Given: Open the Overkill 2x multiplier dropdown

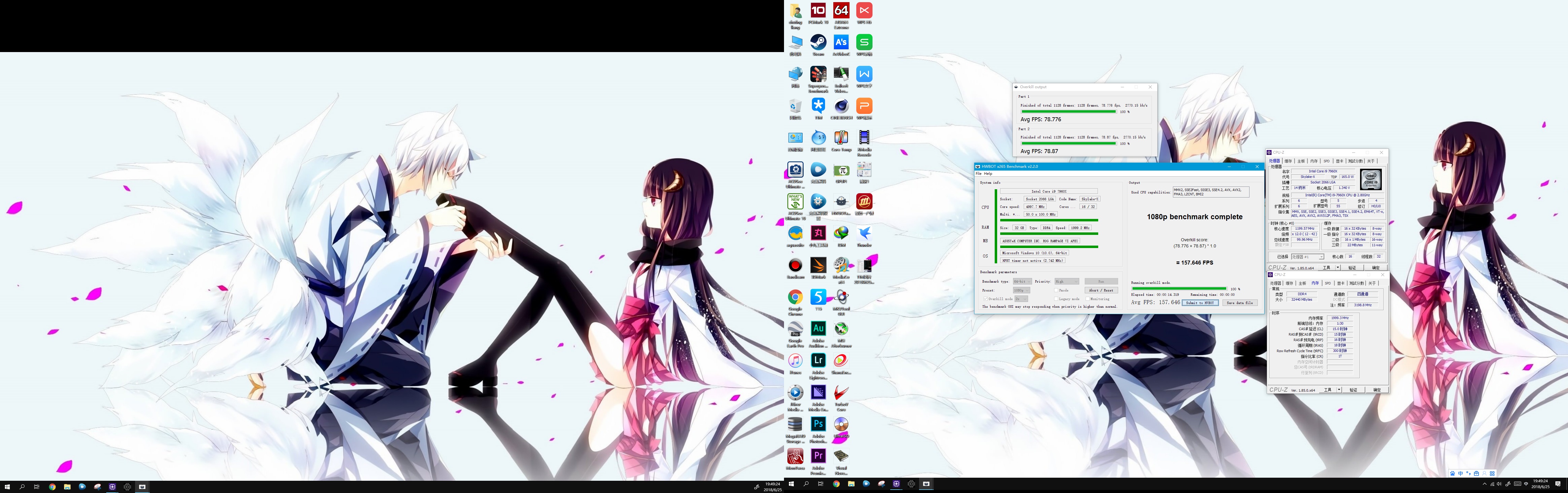Looking at the screenshot, I should (x=1021, y=299).
